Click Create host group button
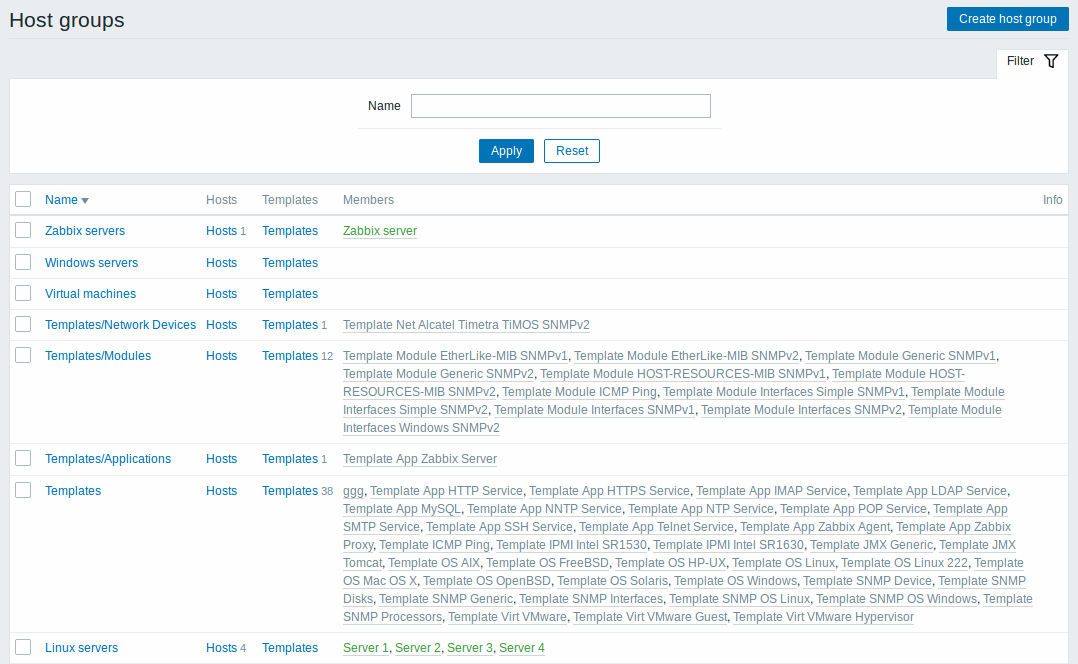The width and height of the screenshot is (1078, 664). 1008,19
